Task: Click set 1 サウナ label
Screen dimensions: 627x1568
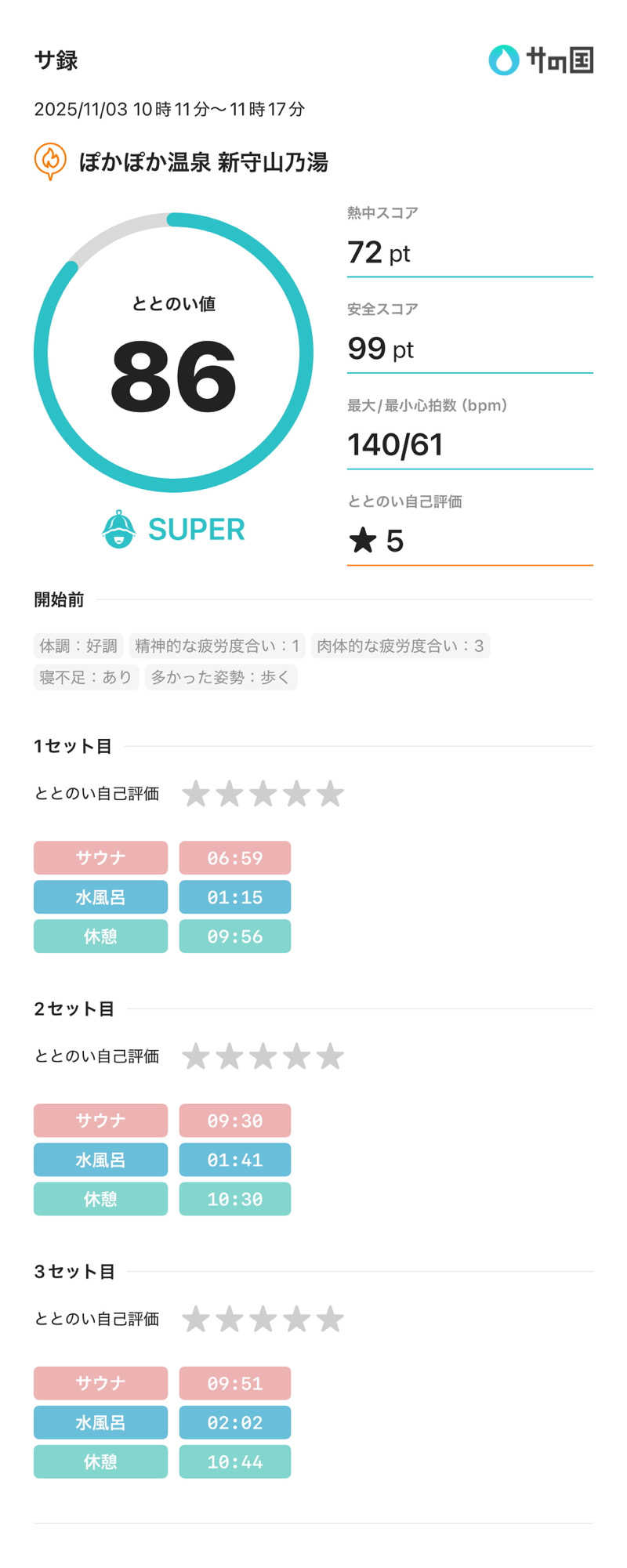Action: coord(100,857)
